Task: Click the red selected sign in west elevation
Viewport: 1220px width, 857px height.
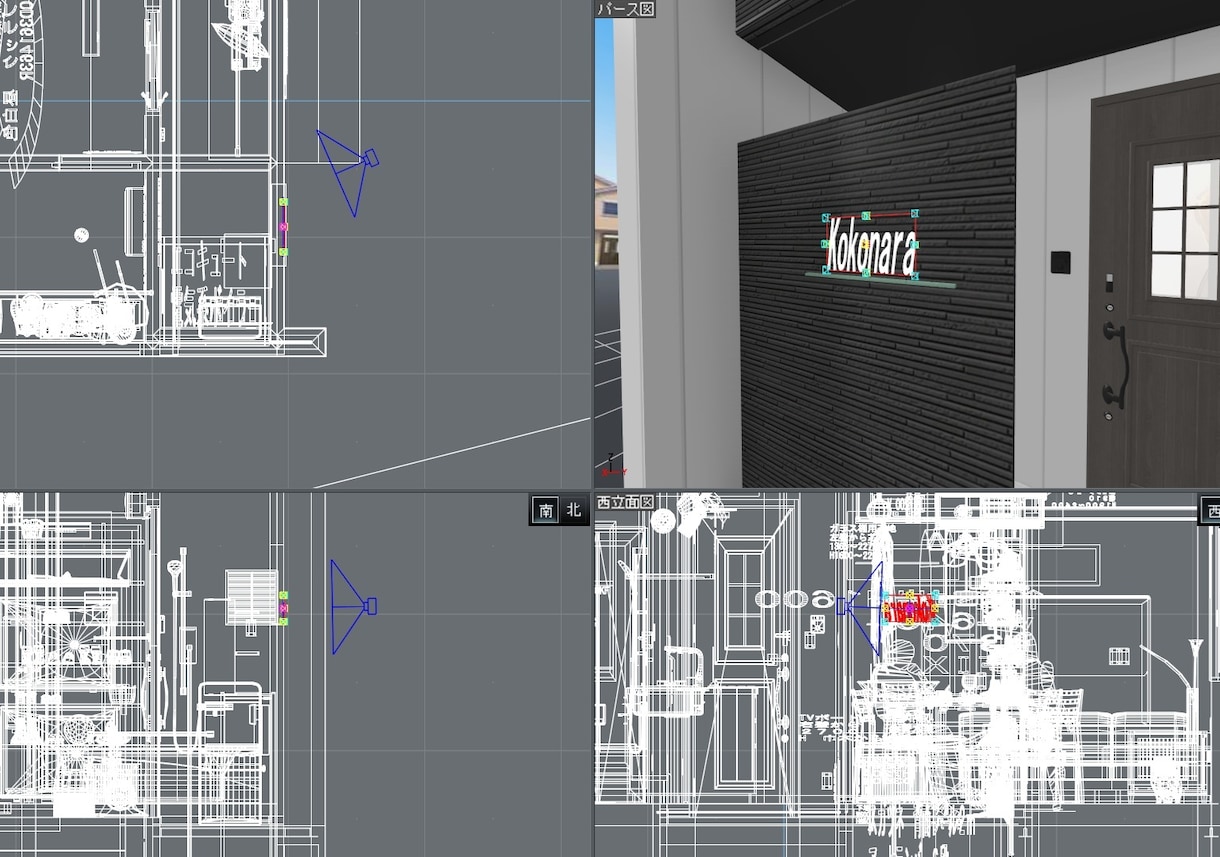Action: tap(910, 608)
